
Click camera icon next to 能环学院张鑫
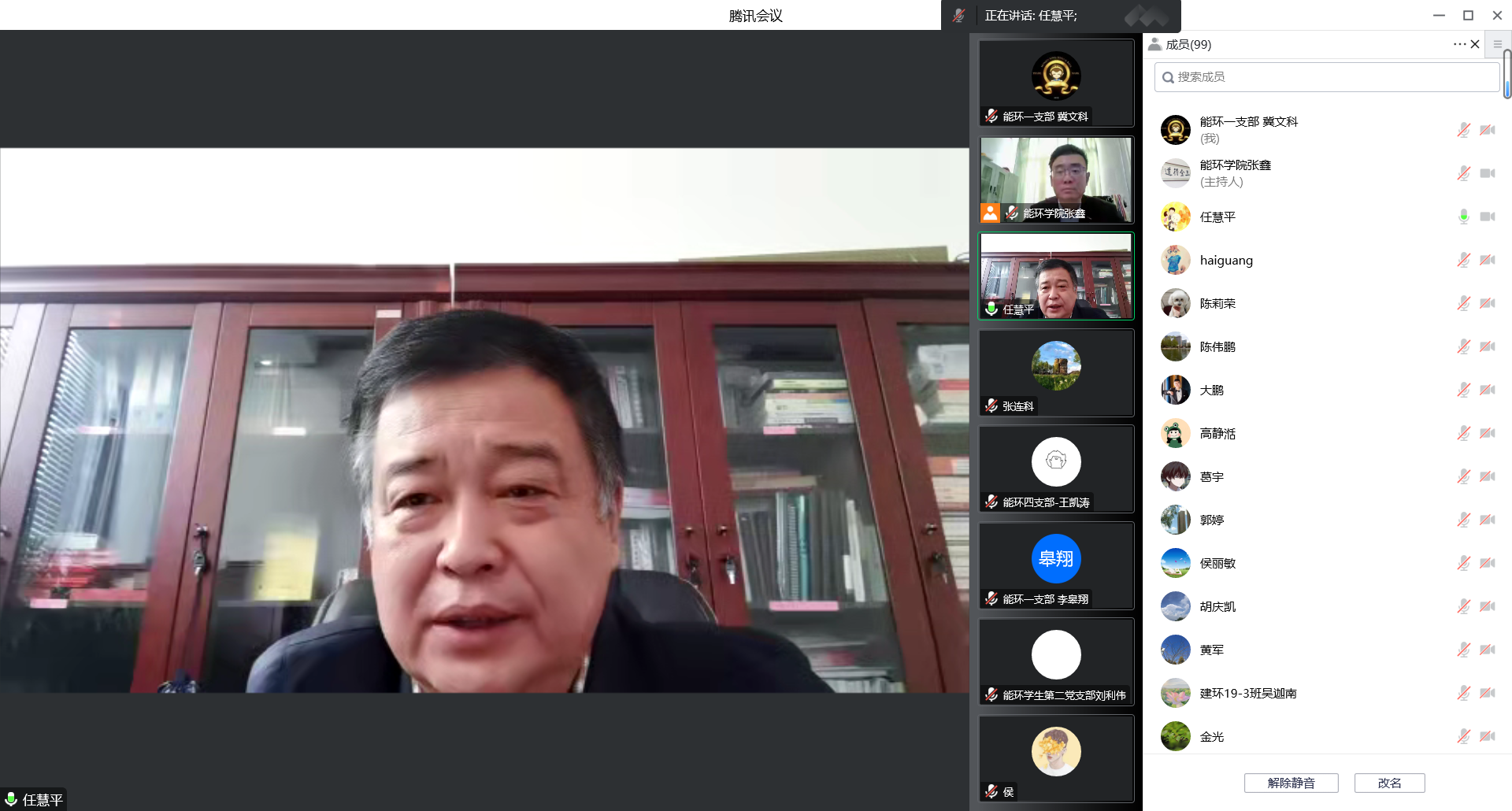(x=1487, y=173)
